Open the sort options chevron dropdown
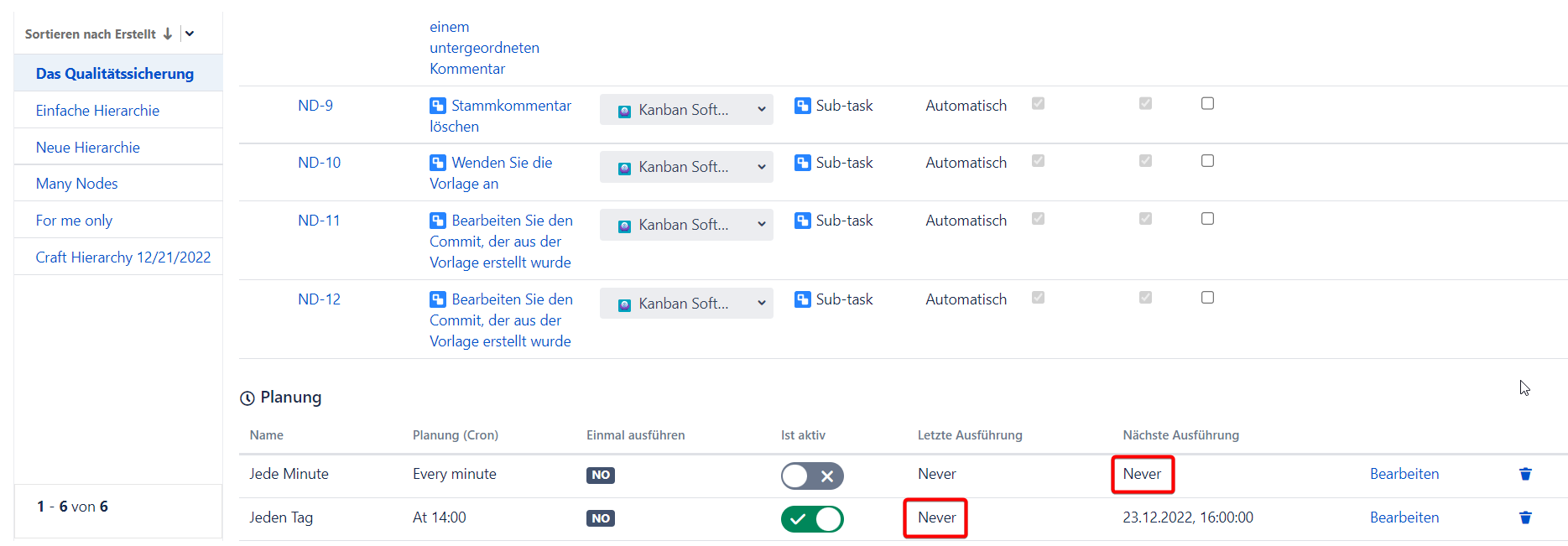Image resolution: width=1568 pixels, height=546 pixels. click(190, 34)
